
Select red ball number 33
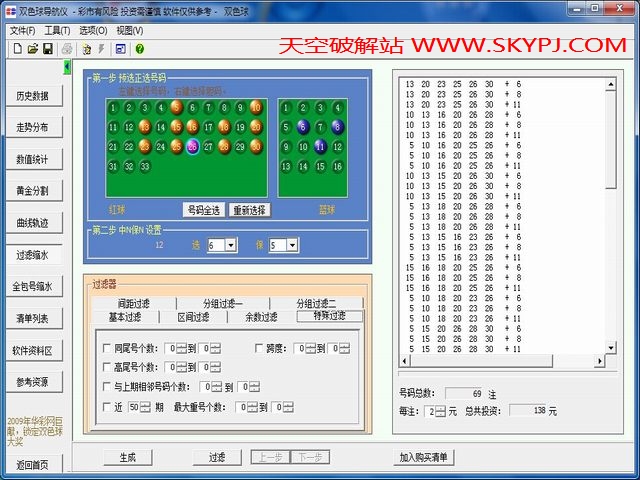[145, 167]
